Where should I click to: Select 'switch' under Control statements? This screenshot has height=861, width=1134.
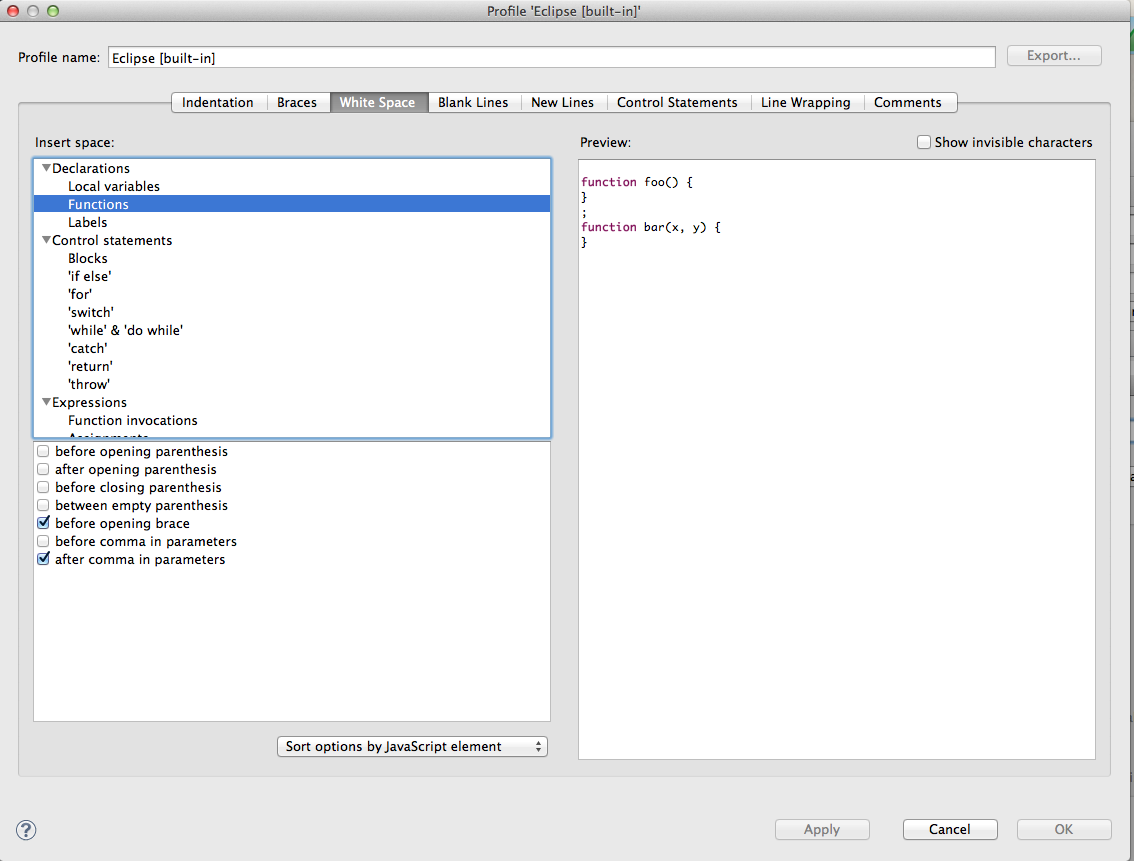click(x=91, y=313)
